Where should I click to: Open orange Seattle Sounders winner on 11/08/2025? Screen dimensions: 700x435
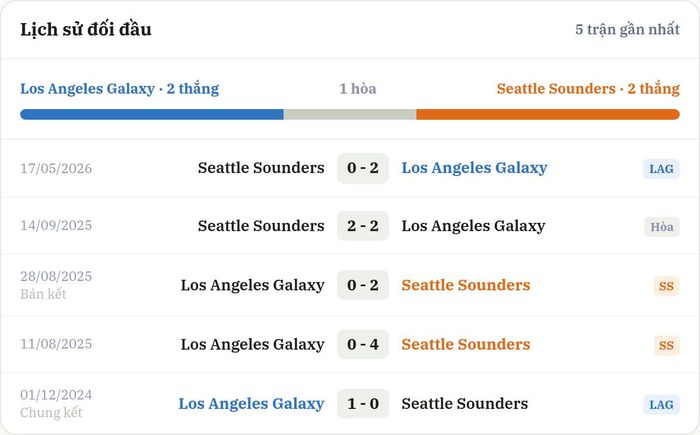click(466, 344)
